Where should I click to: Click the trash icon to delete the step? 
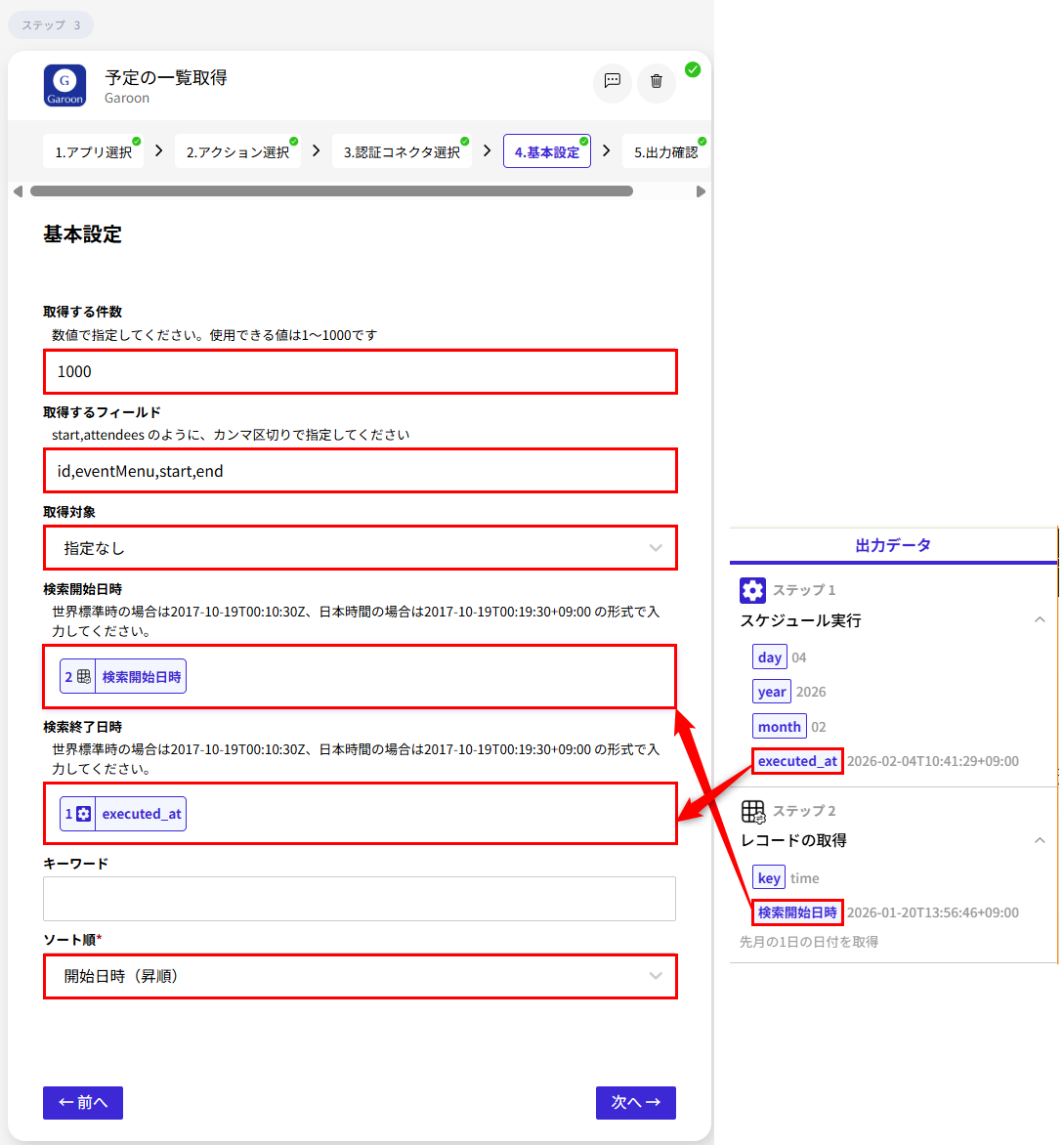pos(656,83)
